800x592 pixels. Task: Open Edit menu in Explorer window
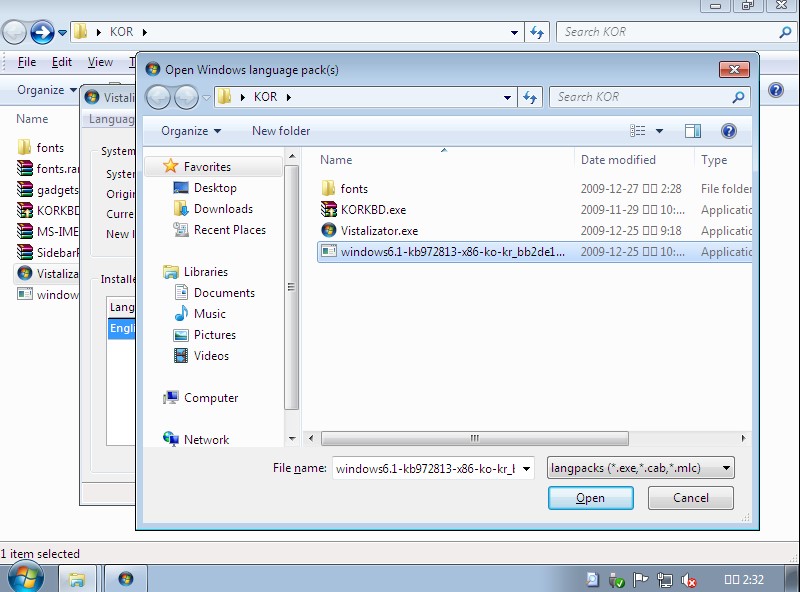[62, 62]
